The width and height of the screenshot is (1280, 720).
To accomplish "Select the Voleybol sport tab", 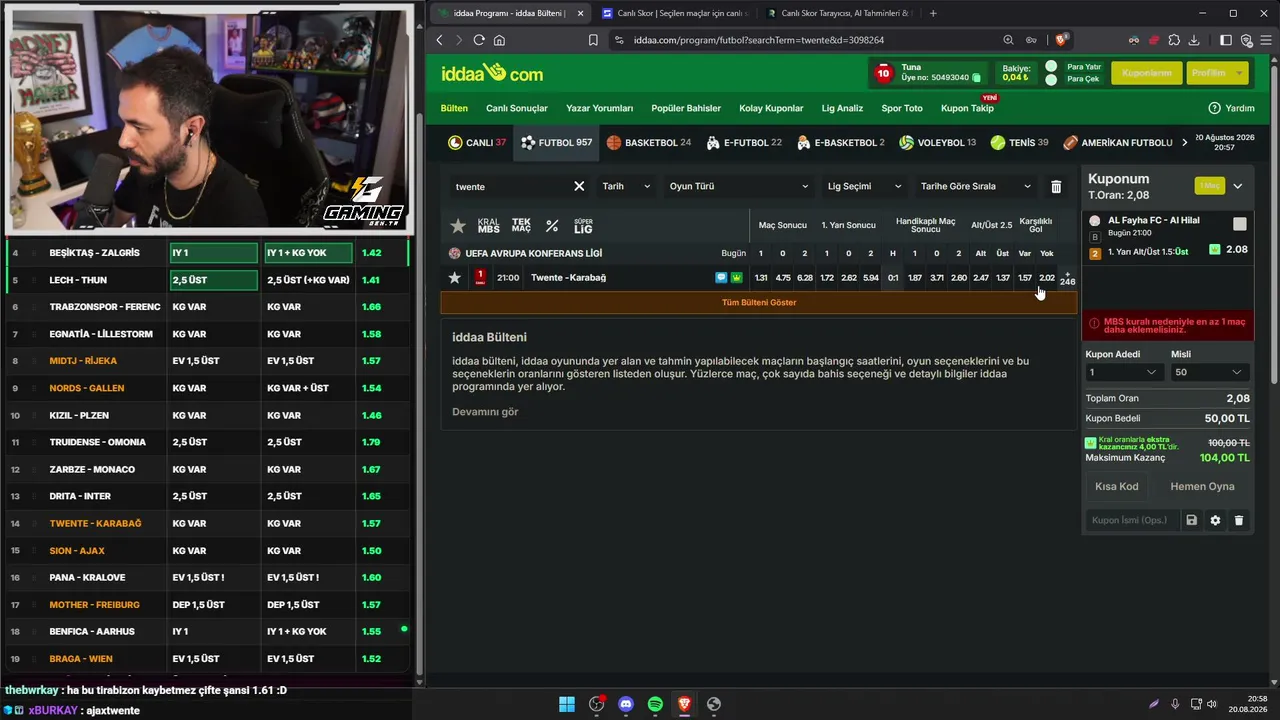I will (938, 143).
